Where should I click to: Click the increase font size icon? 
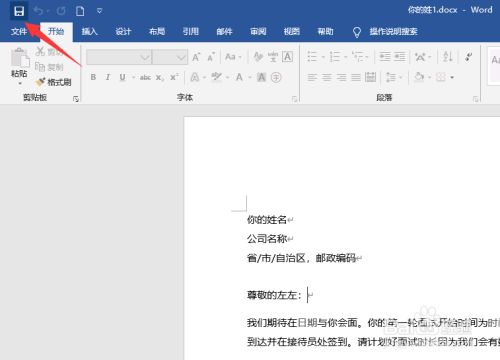click(x=196, y=57)
